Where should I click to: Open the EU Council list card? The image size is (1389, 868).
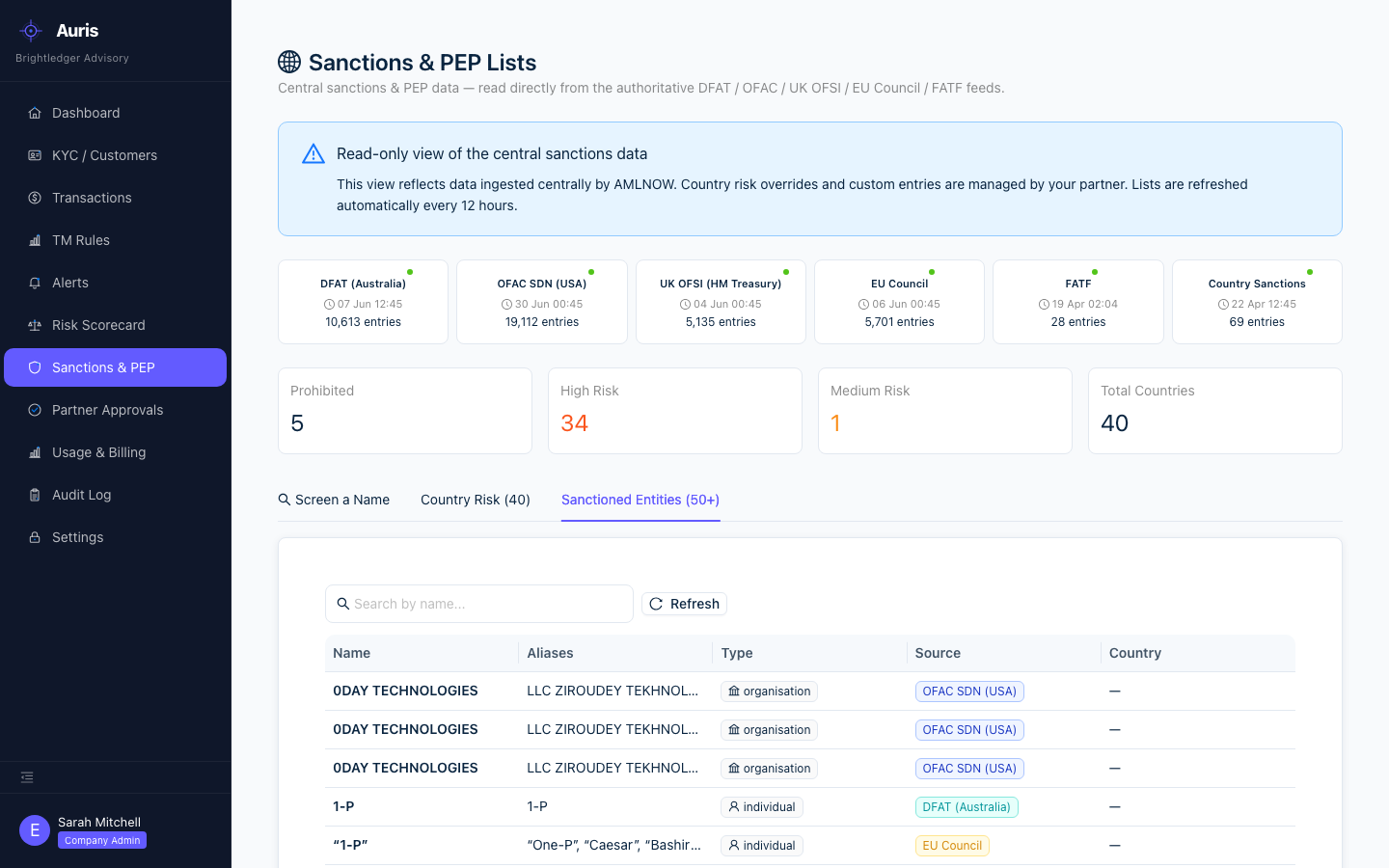point(899,302)
